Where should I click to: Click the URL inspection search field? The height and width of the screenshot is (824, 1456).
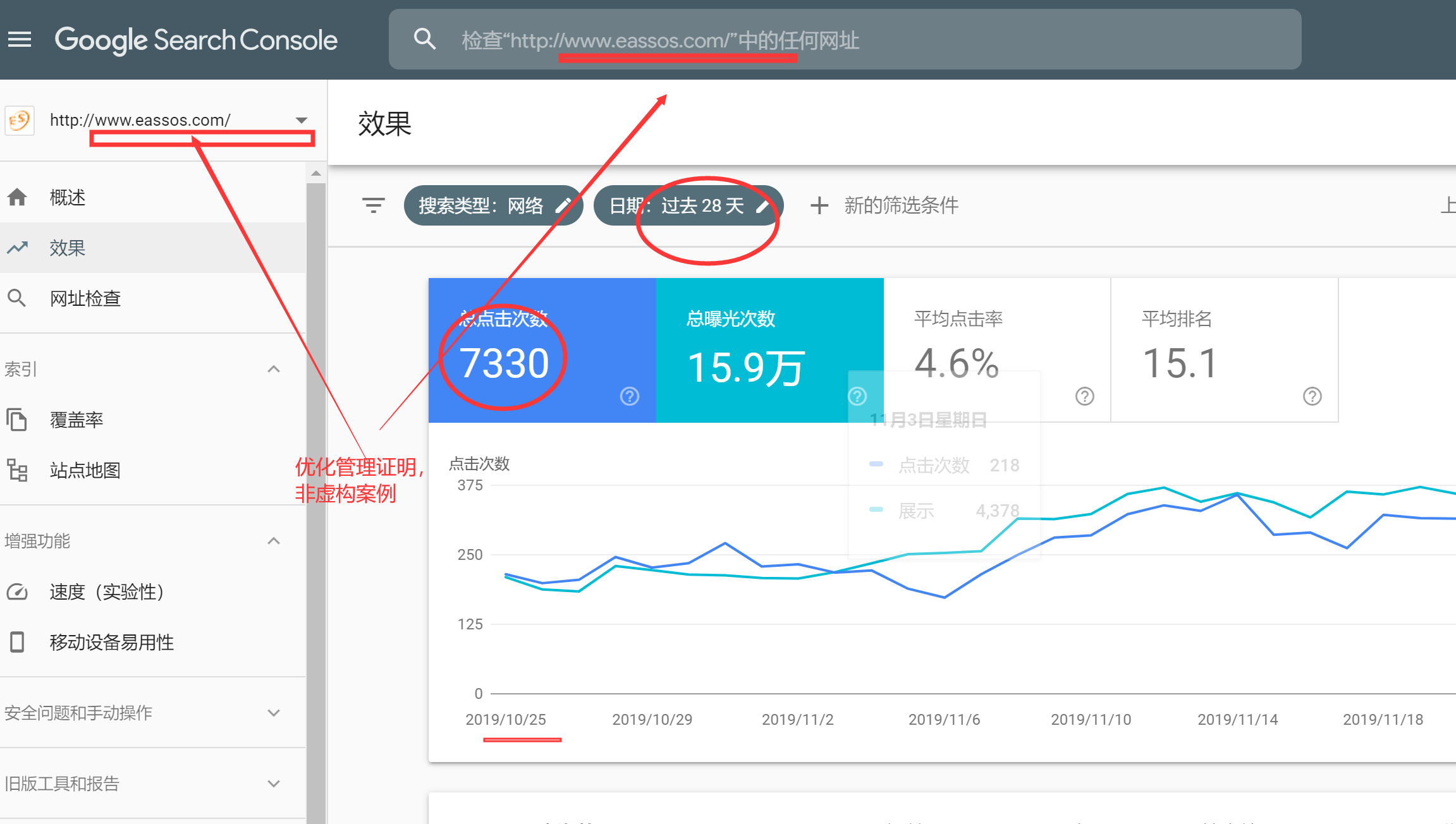pos(845,39)
